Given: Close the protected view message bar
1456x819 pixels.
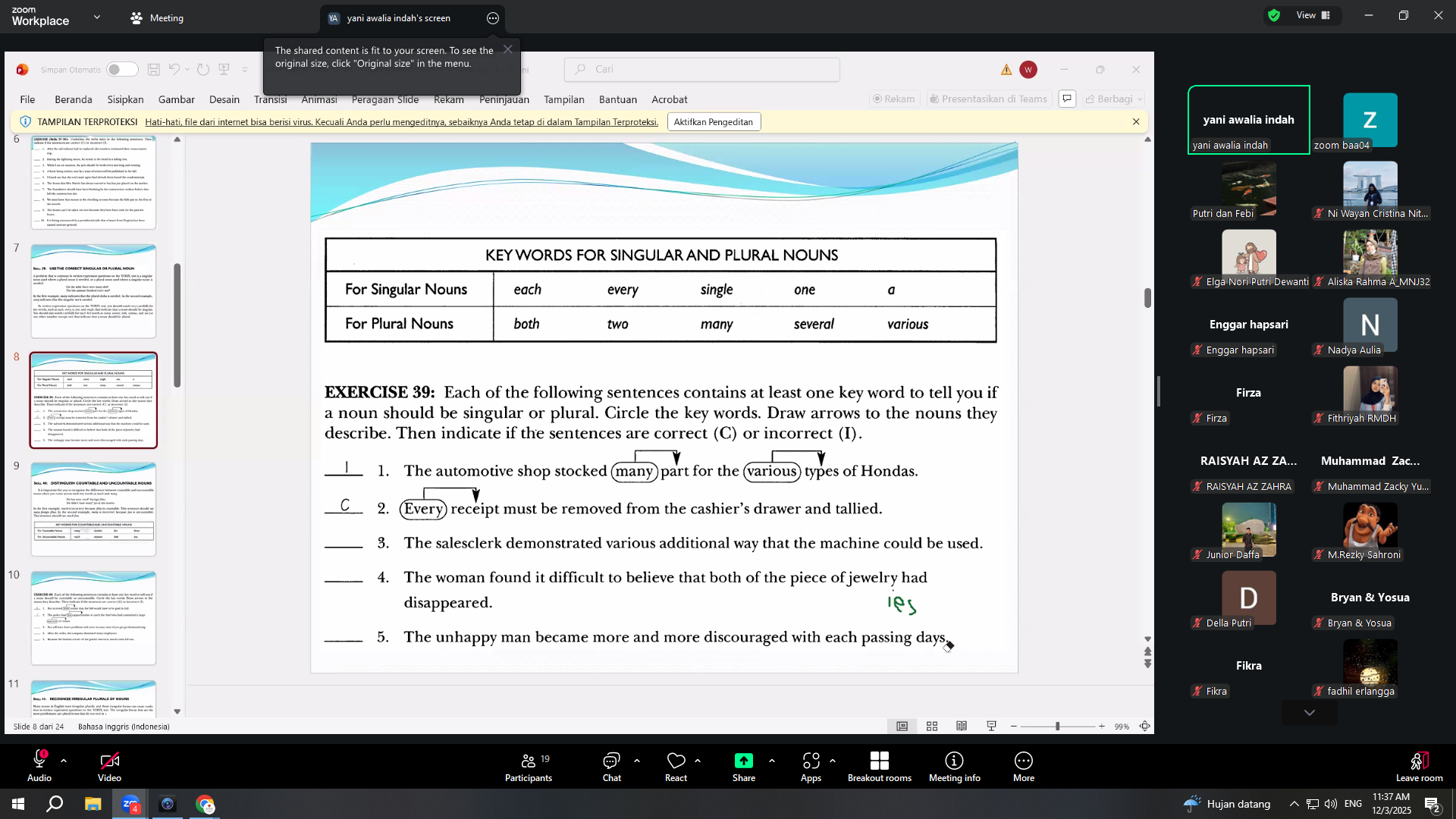Looking at the screenshot, I should [1136, 121].
